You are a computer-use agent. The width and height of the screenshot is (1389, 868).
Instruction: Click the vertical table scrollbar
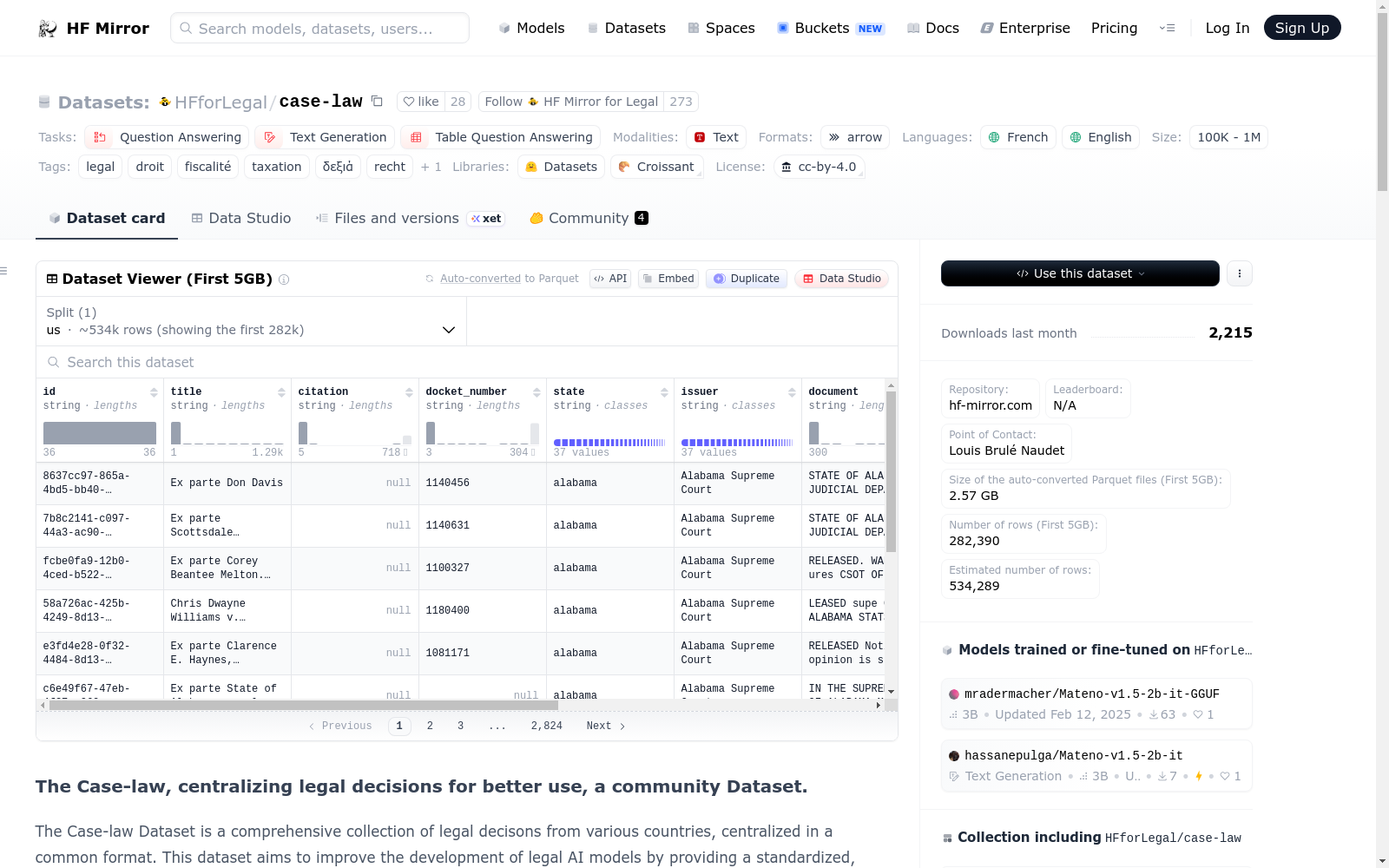click(x=891, y=471)
